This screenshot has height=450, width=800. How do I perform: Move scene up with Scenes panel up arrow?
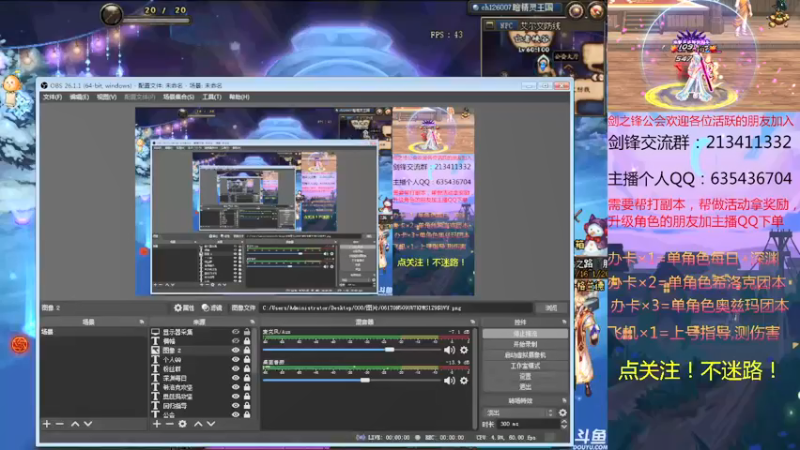click(x=75, y=424)
